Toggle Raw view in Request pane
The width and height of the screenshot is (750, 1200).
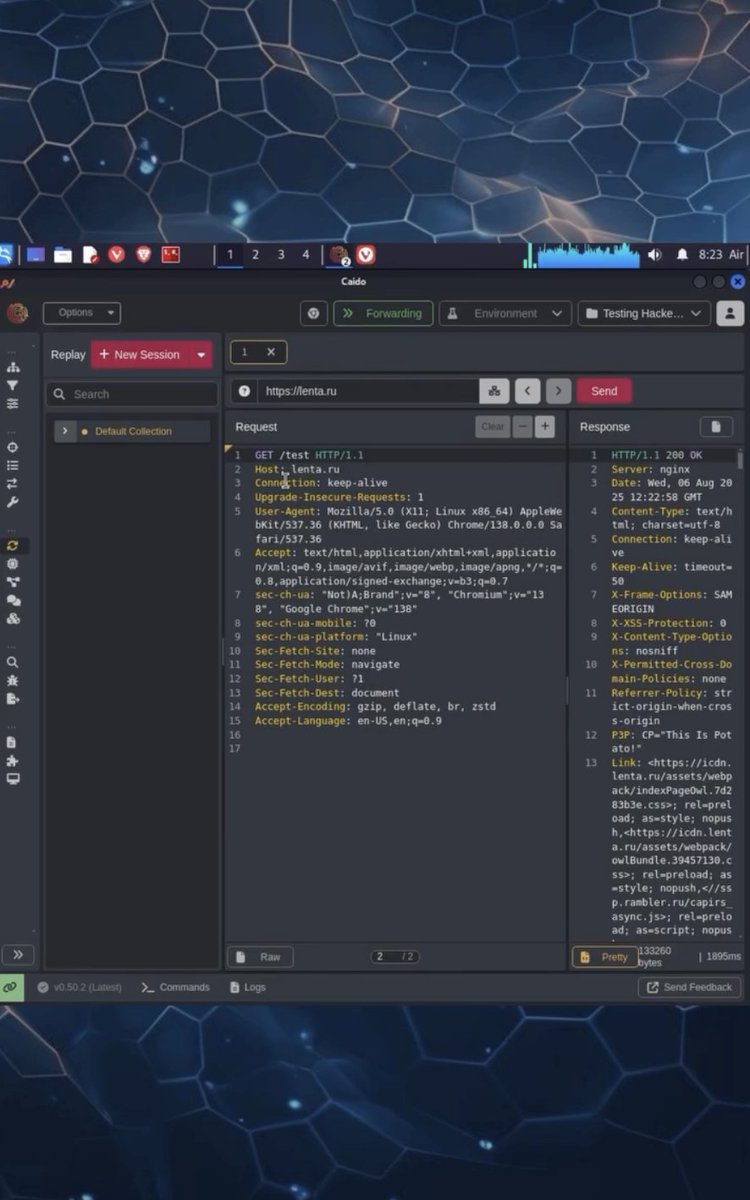(x=260, y=957)
